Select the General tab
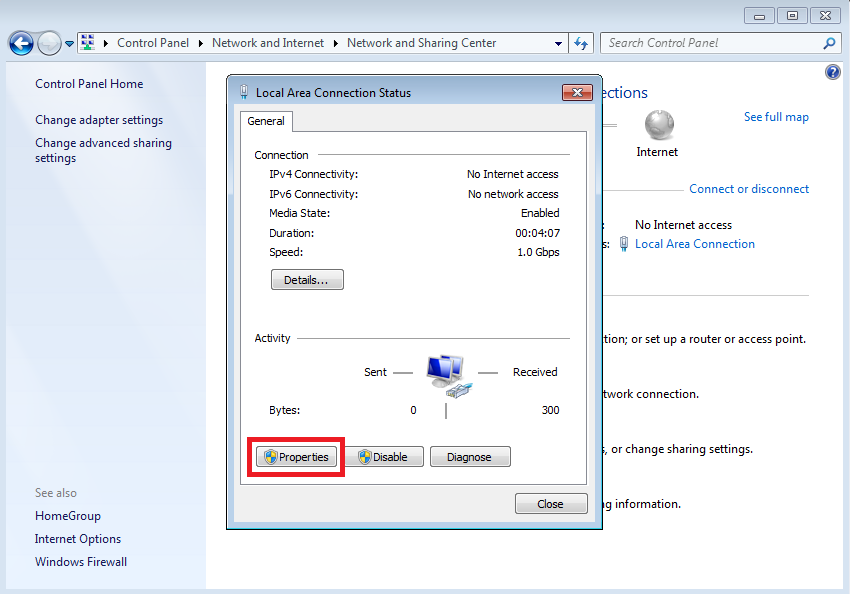The height and width of the screenshot is (594, 850). coord(266,121)
